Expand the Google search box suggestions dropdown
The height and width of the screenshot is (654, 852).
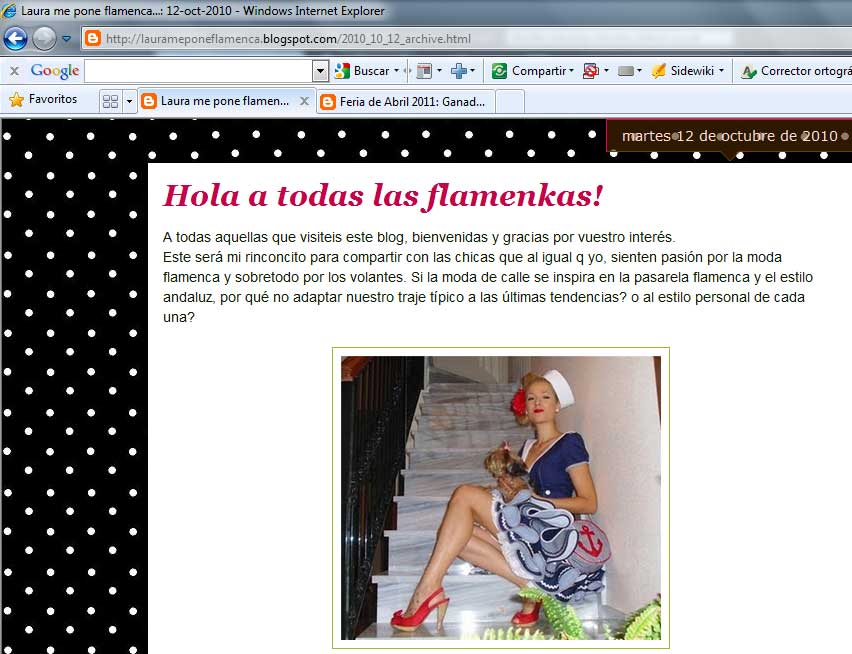click(x=320, y=71)
